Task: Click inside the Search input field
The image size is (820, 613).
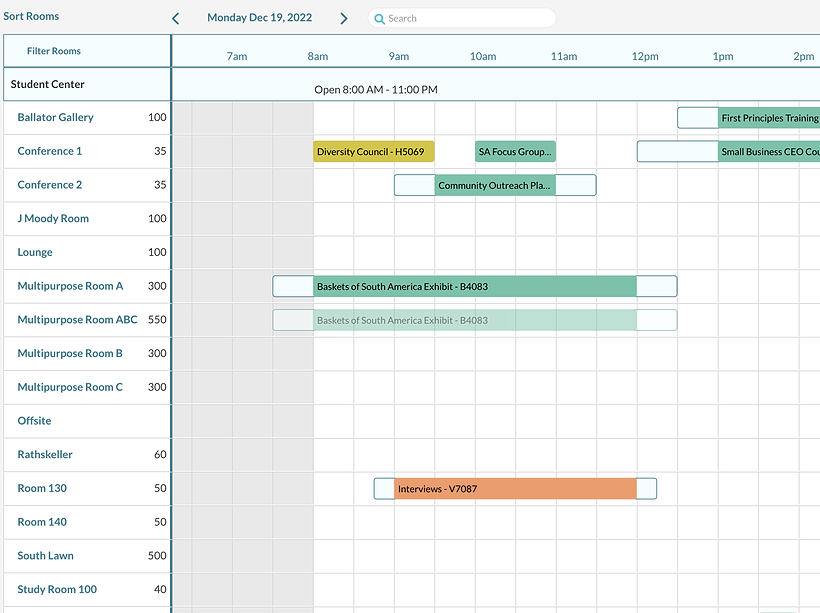Action: (460, 18)
